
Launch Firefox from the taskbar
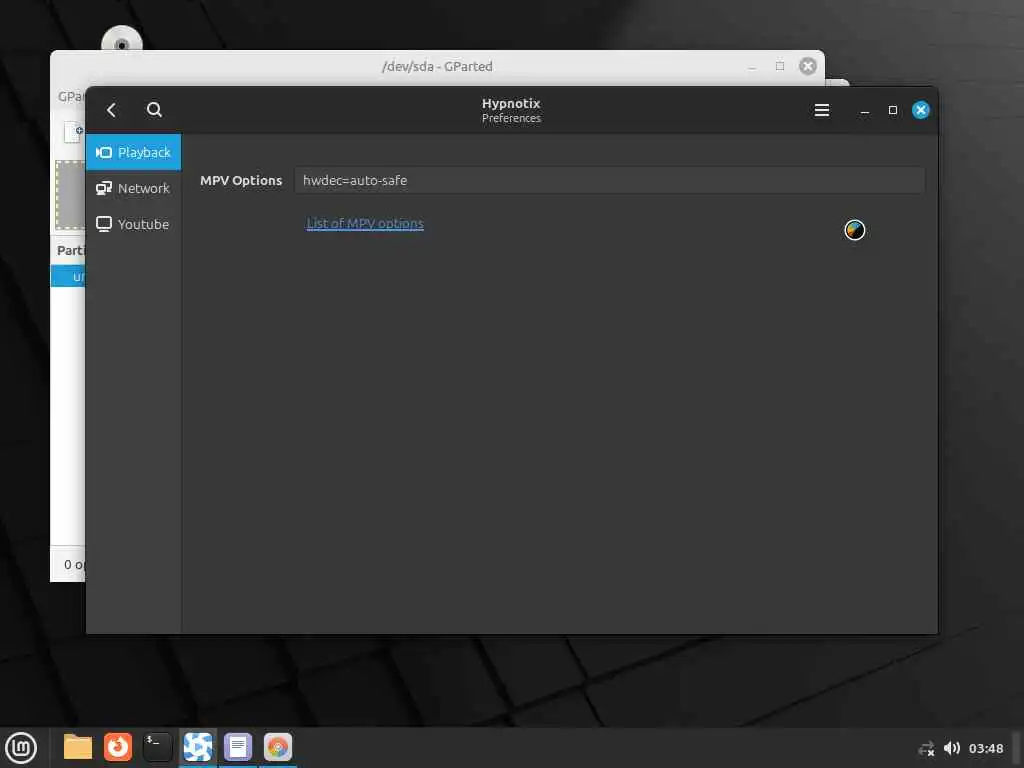point(118,747)
